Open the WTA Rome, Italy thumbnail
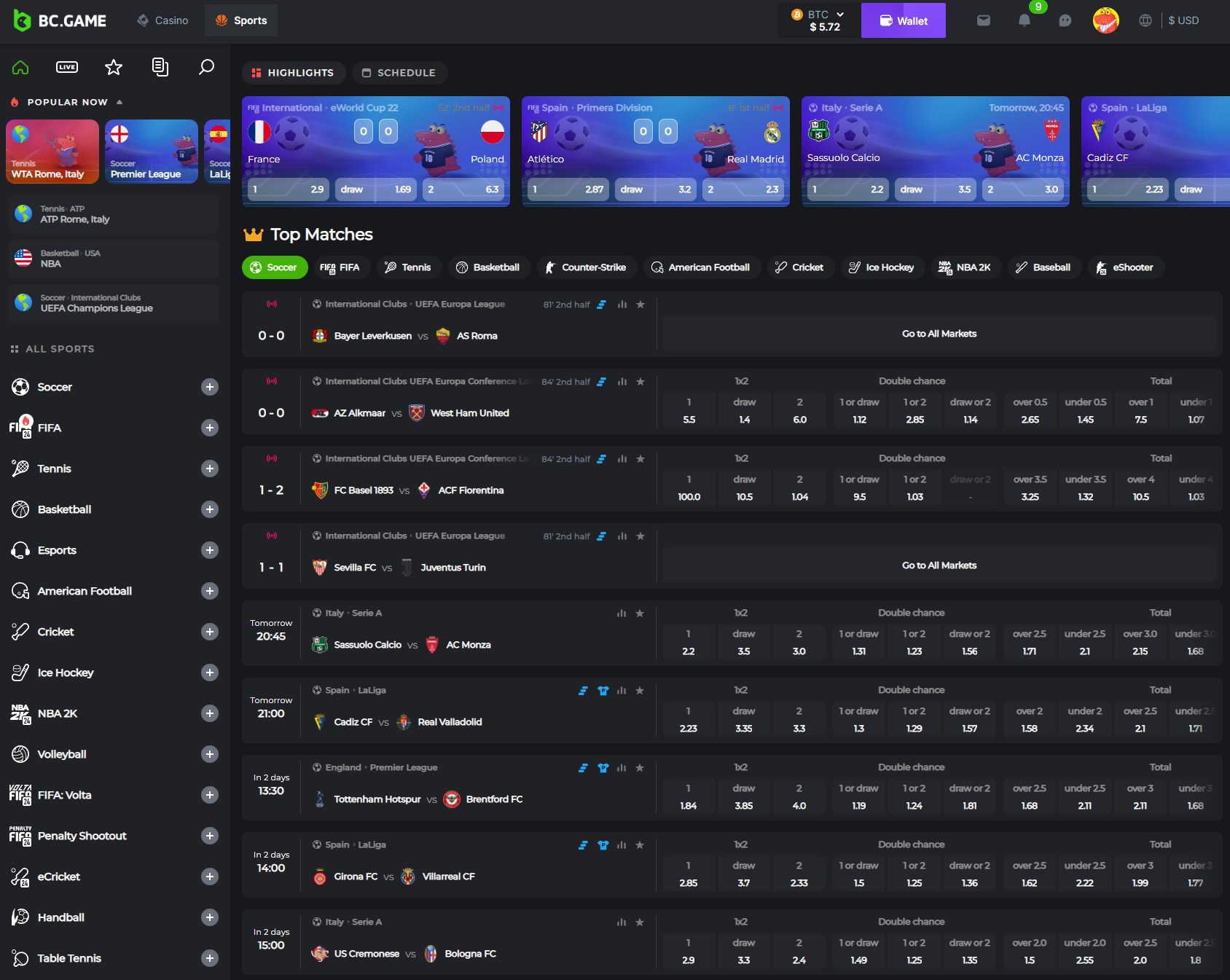The width and height of the screenshot is (1230, 980). pyautogui.click(x=52, y=152)
